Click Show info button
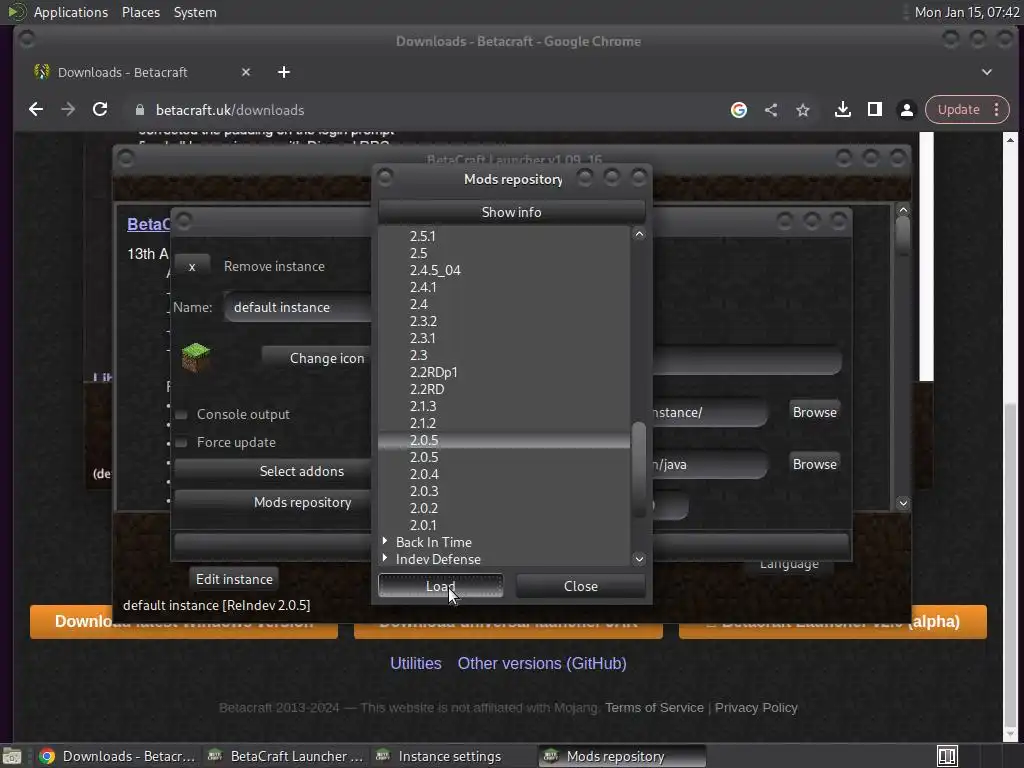The image size is (1024, 768). (511, 212)
